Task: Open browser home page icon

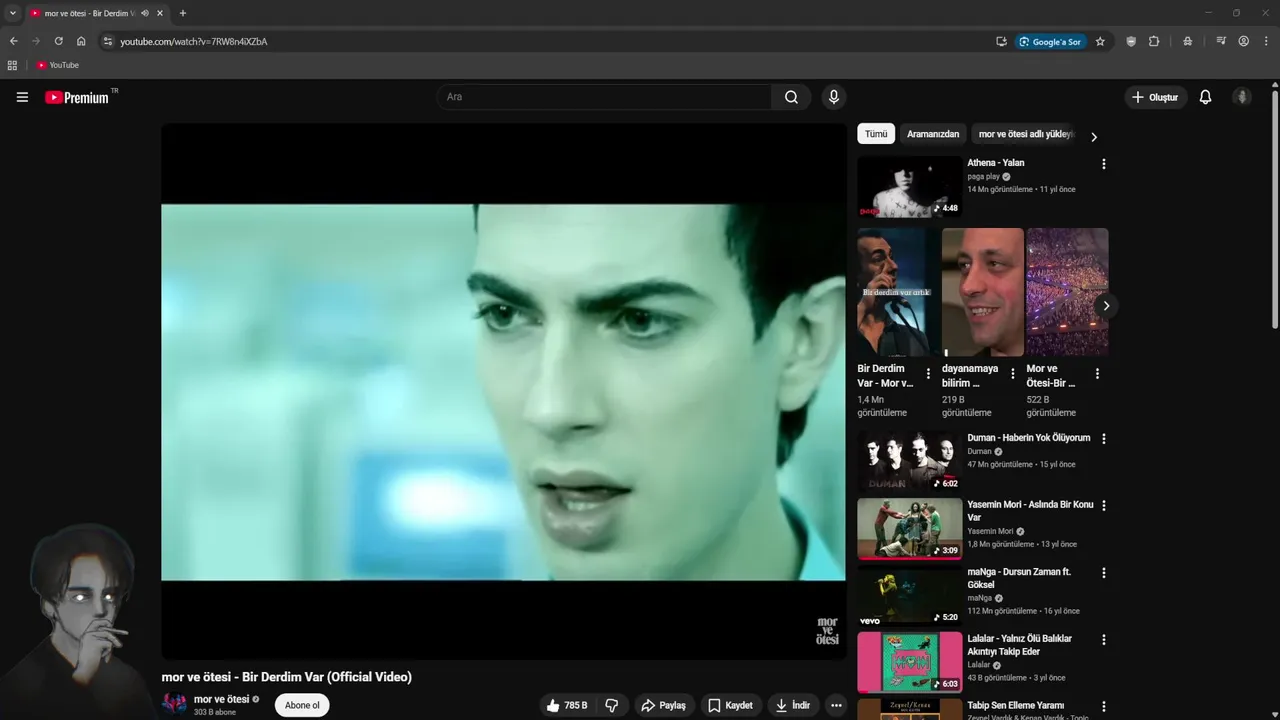Action: pos(81,41)
